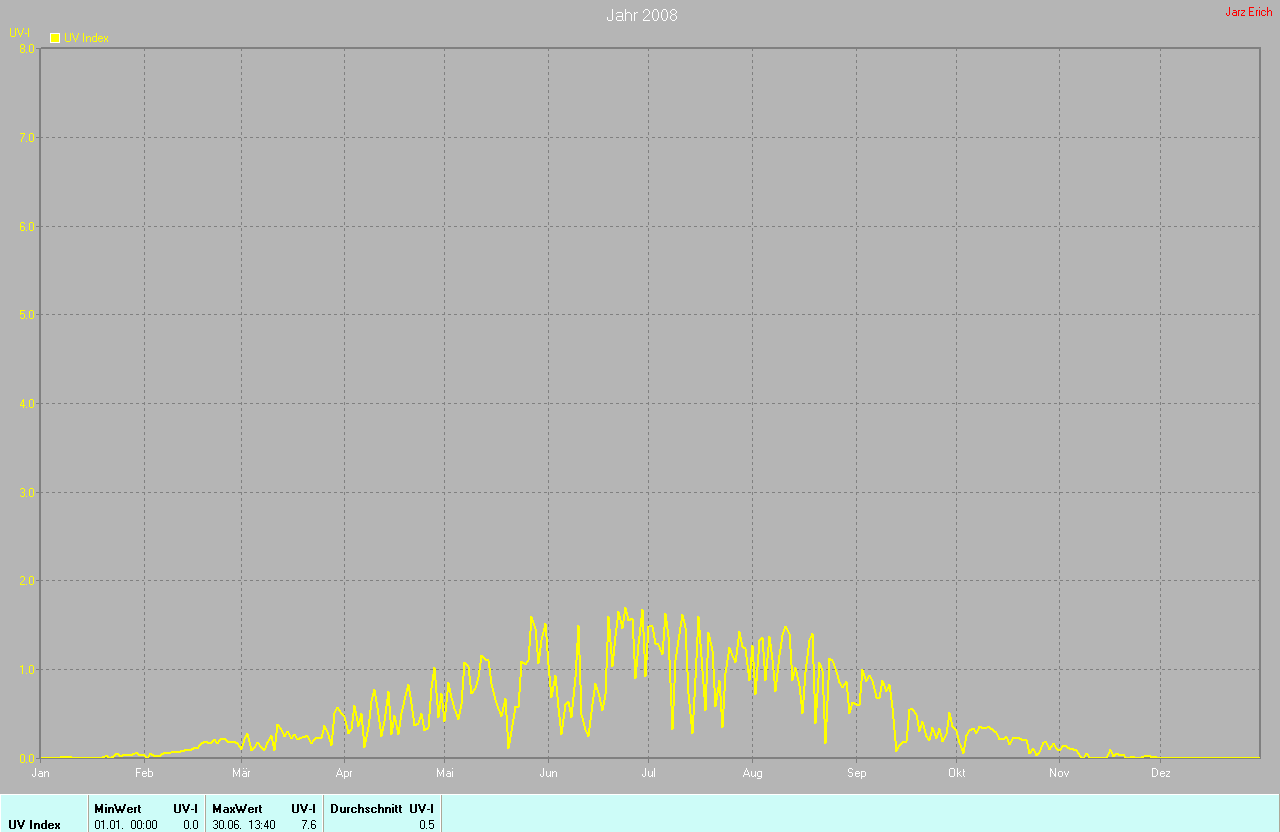Click the 'Durchschnitt' column header
The width and height of the screenshot is (1280, 832).
point(364,808)
